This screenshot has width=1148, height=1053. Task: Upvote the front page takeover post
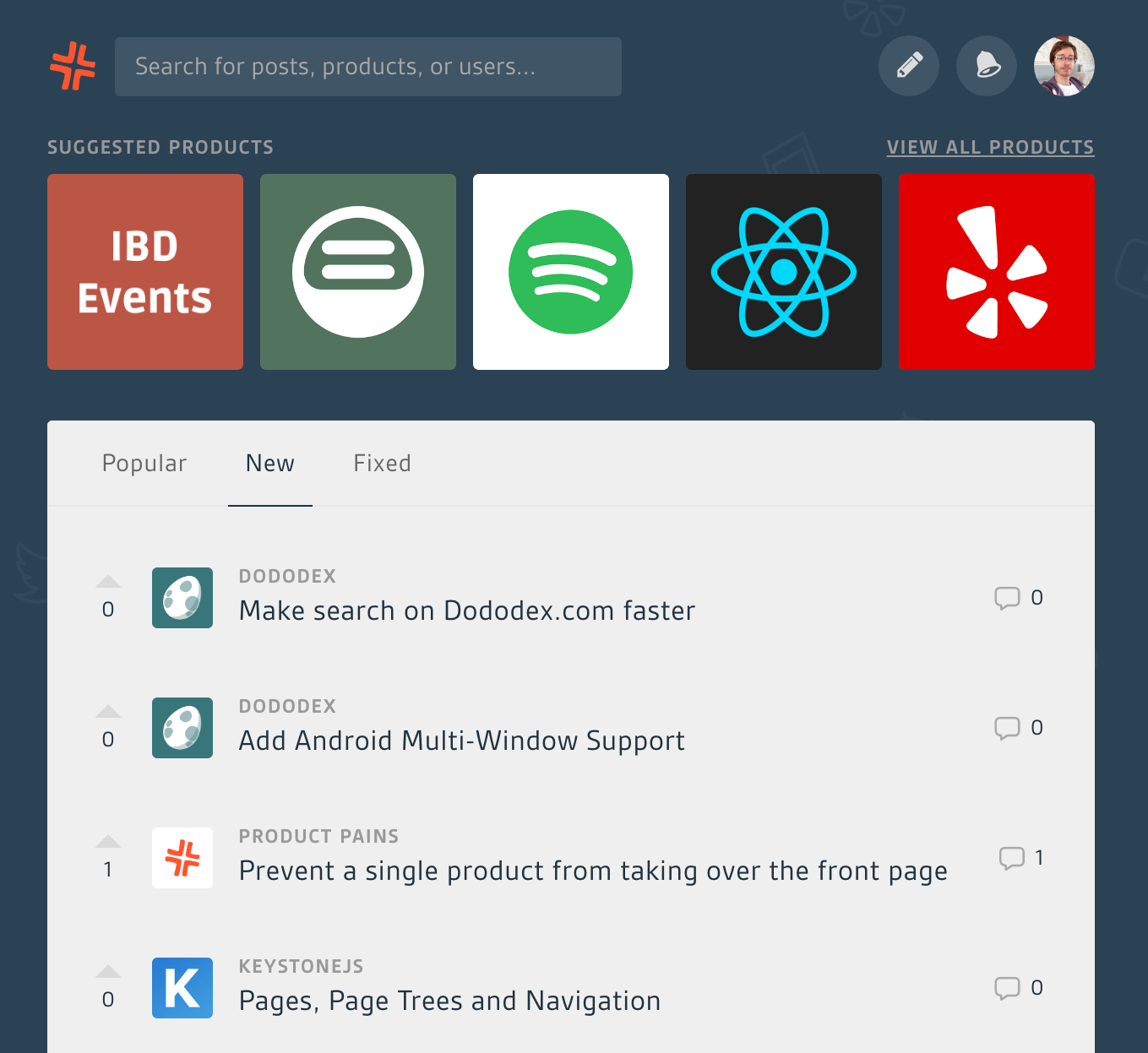pos(108,841)
